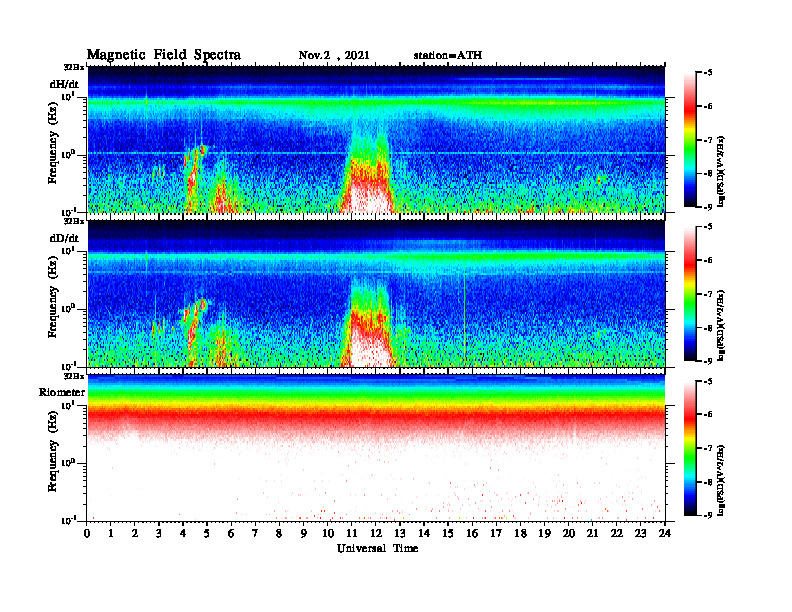Select the "dD/dt" panel label
The width and height of the screenshot is (792, 612).
64,238
